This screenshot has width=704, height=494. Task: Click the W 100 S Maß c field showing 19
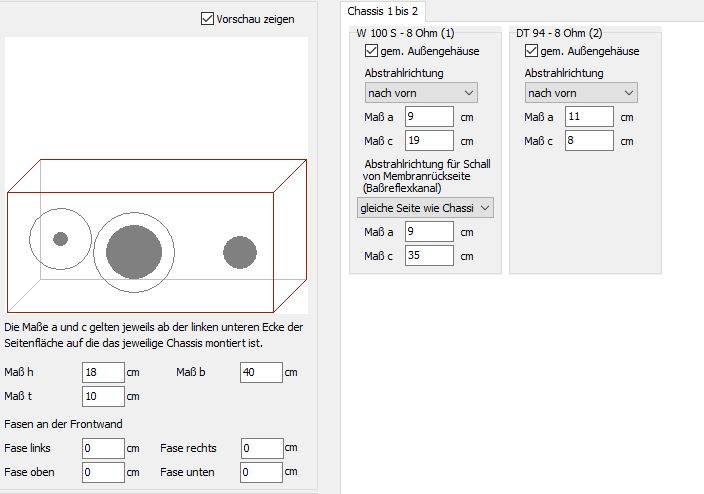pos(428,141)
